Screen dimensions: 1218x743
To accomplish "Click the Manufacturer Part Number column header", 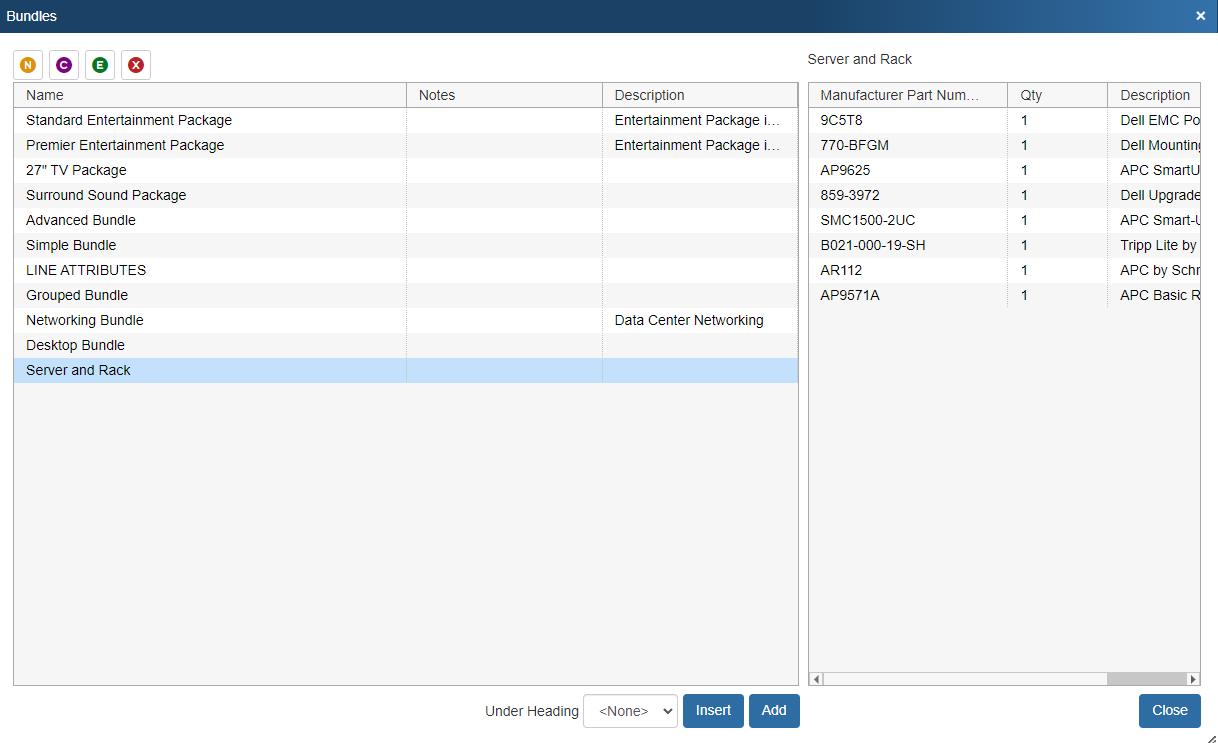I will [x=907, y=95].
